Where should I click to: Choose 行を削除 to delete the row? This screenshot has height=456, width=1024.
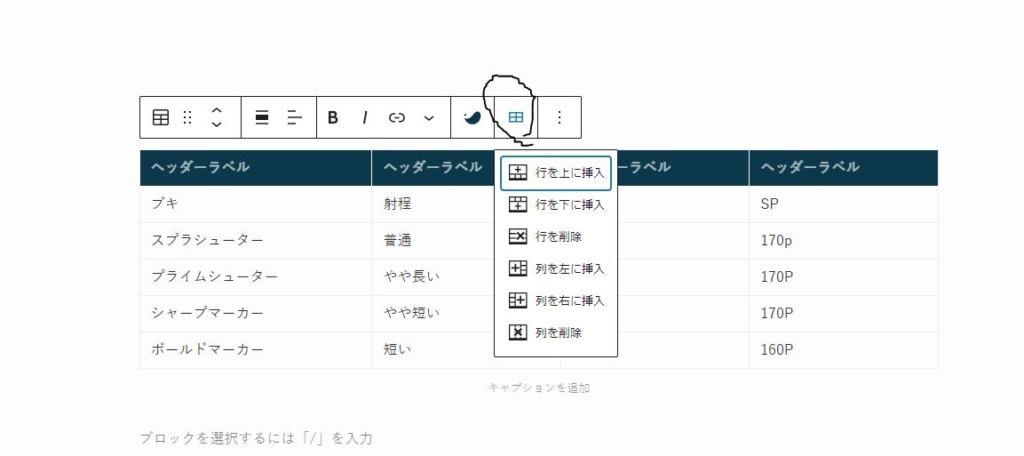[556, 237]
